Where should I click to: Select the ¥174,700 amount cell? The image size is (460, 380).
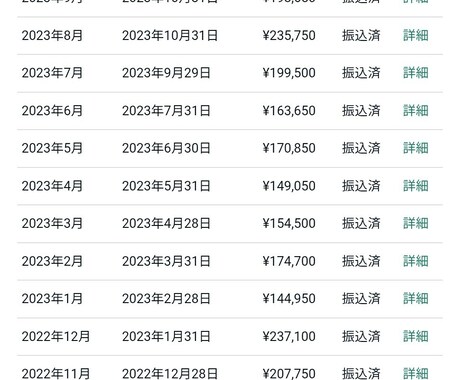(289, 261)
